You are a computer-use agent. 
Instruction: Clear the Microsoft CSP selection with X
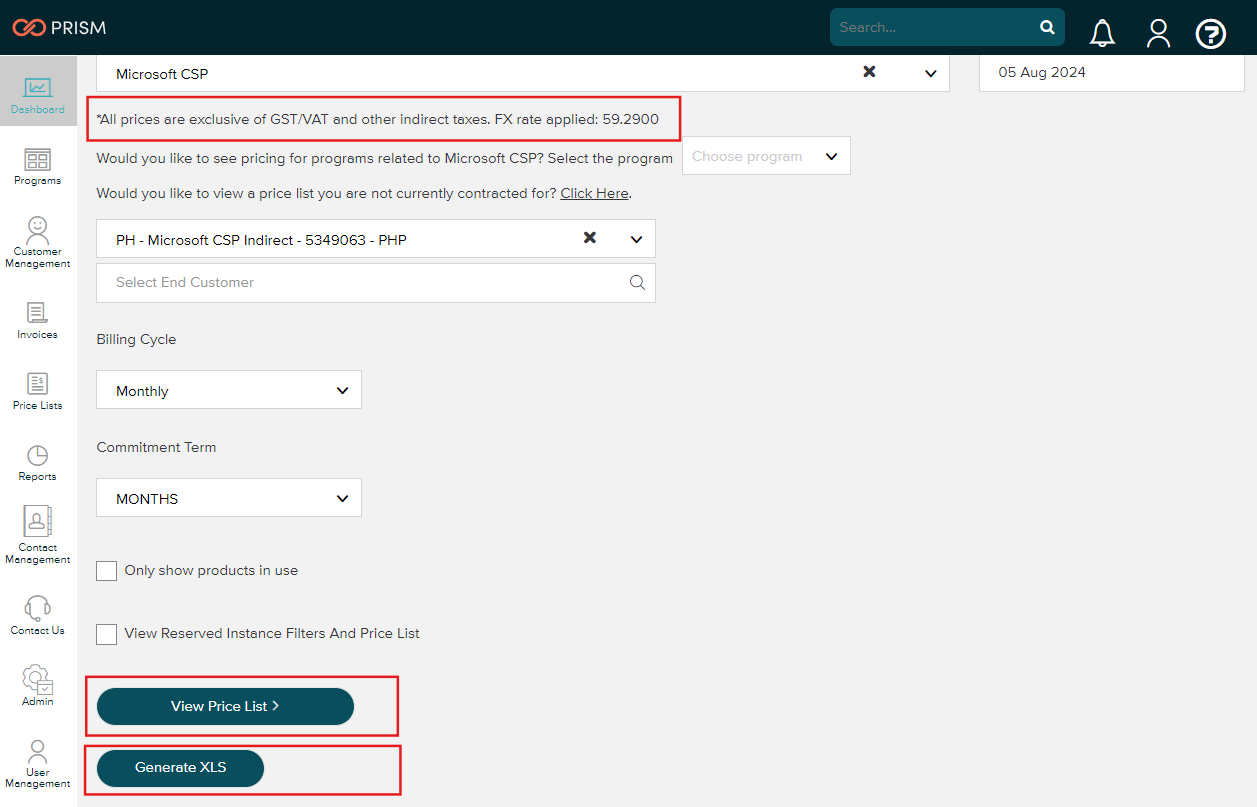(x=869, y=72)
